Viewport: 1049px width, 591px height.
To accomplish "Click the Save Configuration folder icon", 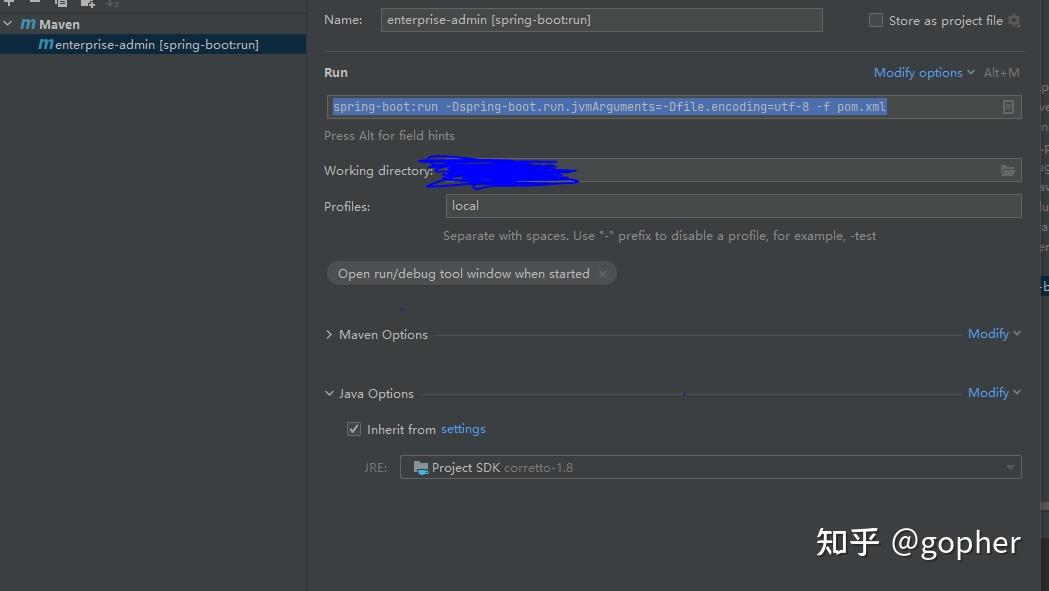I will [87, 4].
